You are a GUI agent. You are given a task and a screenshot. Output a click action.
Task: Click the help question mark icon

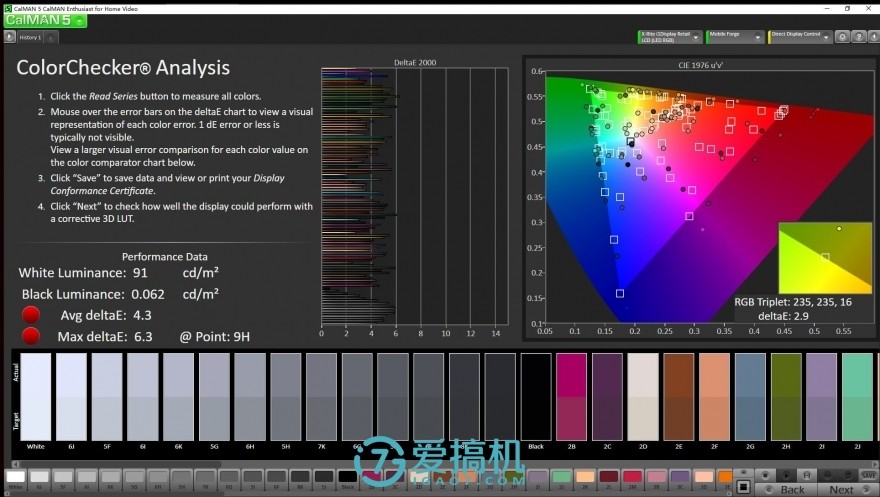pyautogui.click(x=857, y=37)
